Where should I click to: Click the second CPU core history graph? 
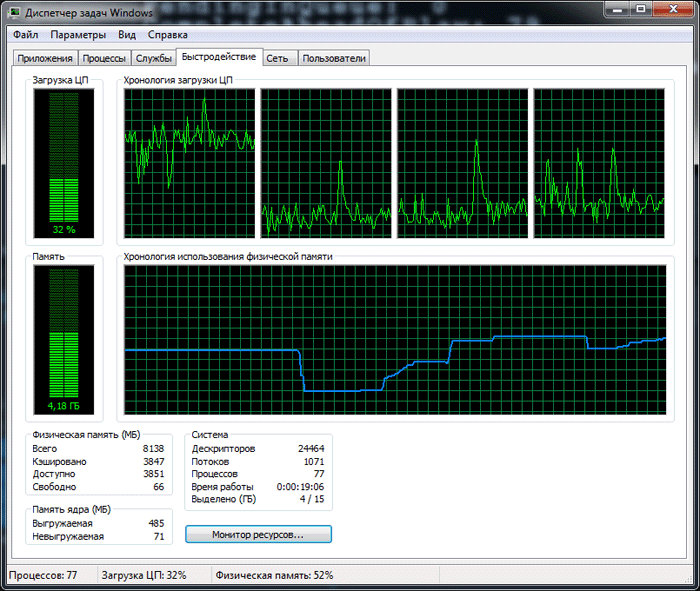click(326, 163)
